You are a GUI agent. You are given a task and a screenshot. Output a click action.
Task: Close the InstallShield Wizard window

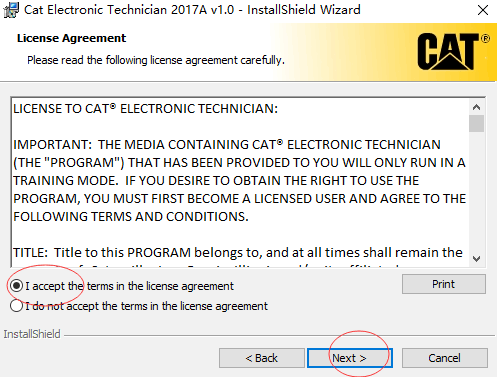[x=483, y=10]
